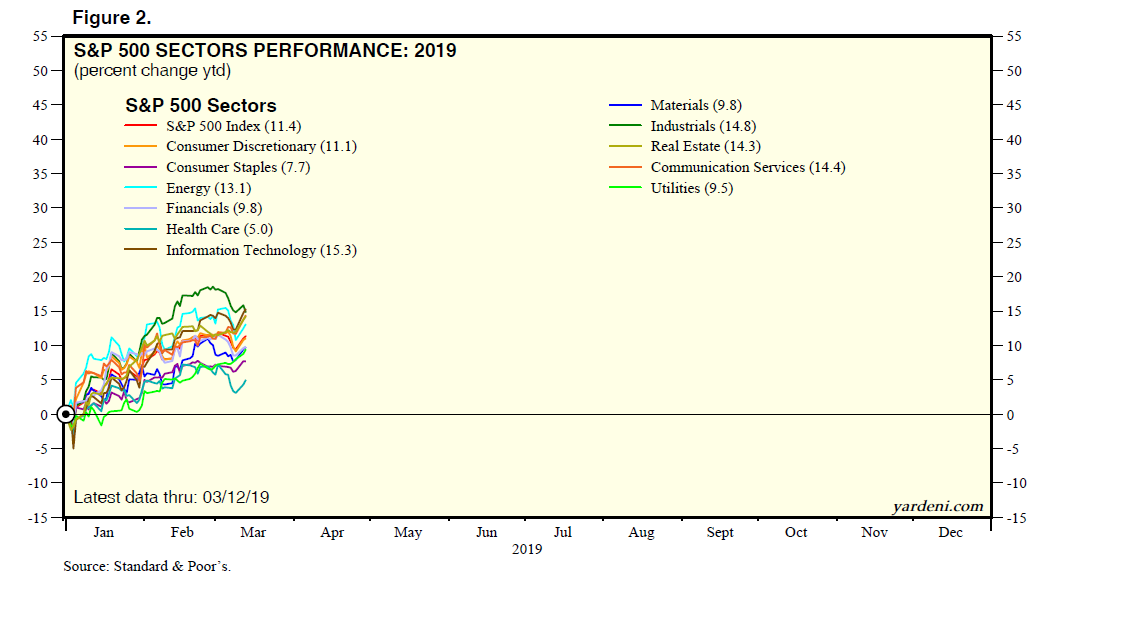Viewport: 1138px width, 621px height.
Task: Select the Financials (9.8) legend label
Action: pyautogui.click(x=213, y=209)
